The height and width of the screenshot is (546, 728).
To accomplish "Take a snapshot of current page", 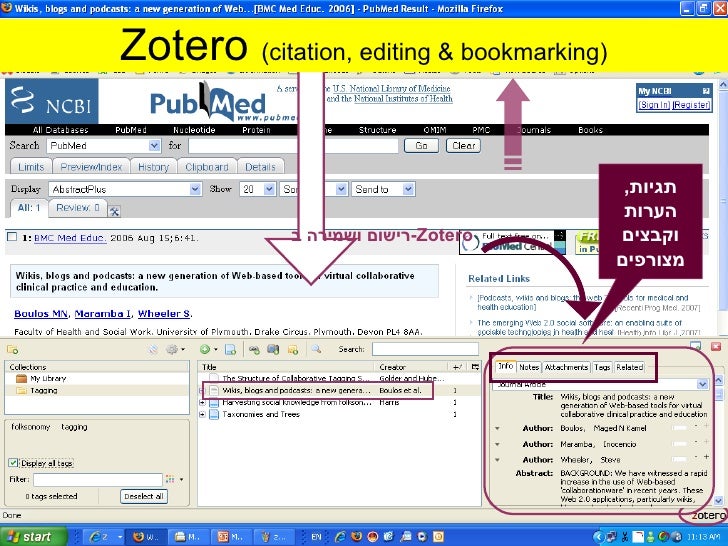I will [x=273, y=350].
